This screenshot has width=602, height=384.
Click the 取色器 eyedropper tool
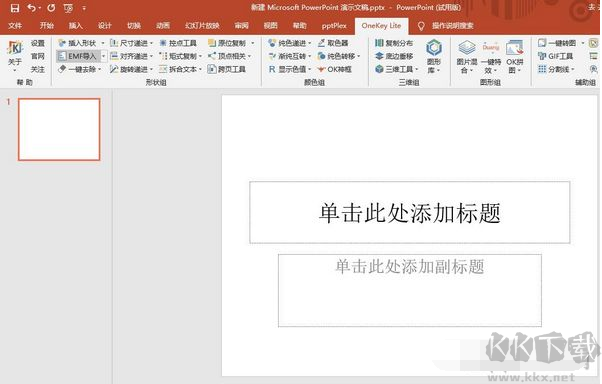333,43
